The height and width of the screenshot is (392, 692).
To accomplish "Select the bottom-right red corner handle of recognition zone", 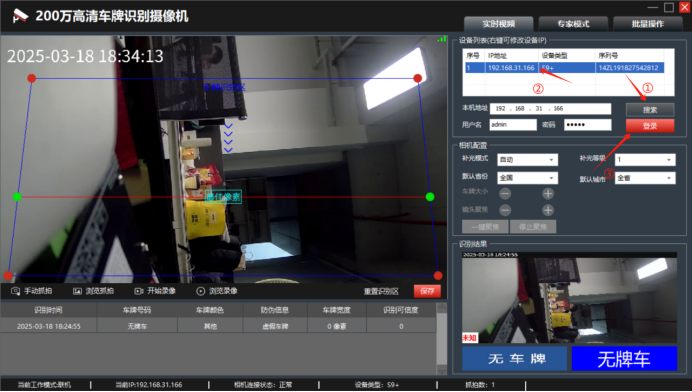I will pos(438,275).
